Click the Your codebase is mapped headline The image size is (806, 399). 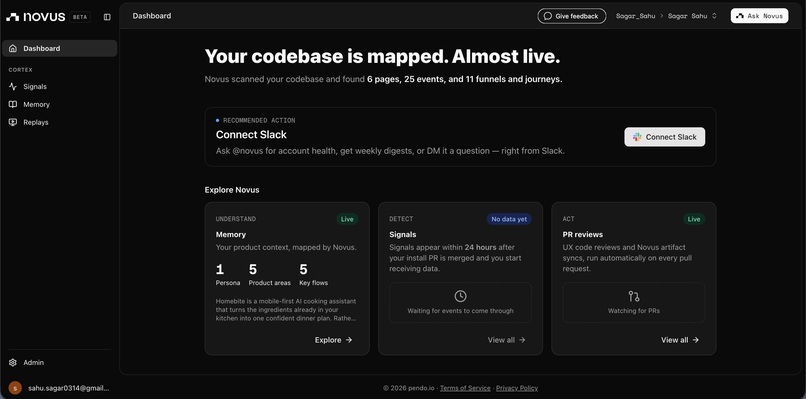click(x=382, y=57)
